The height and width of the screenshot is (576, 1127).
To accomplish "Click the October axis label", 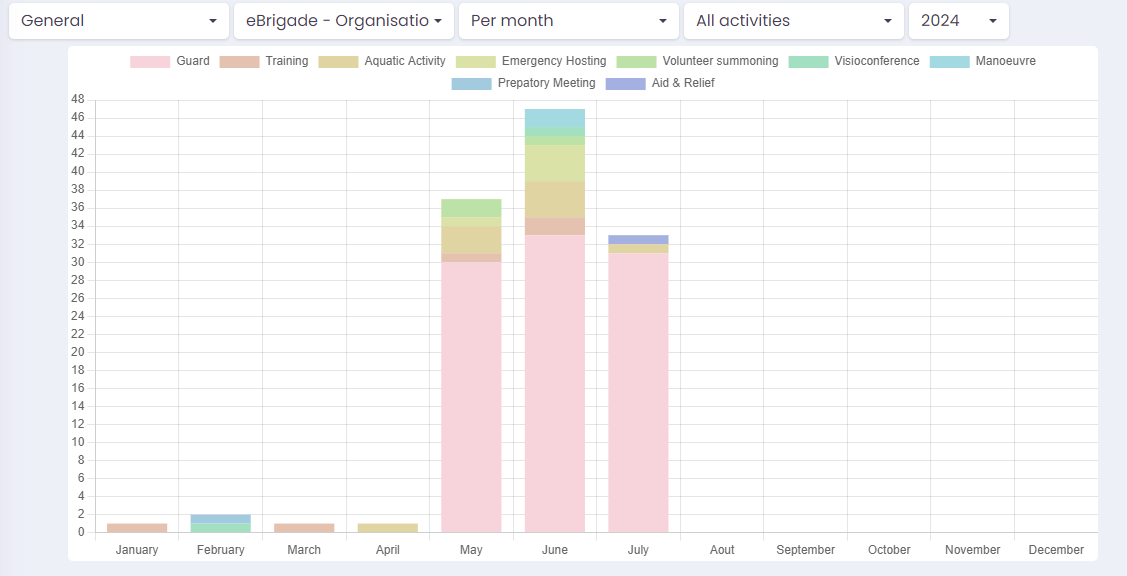I will [889, 549].
